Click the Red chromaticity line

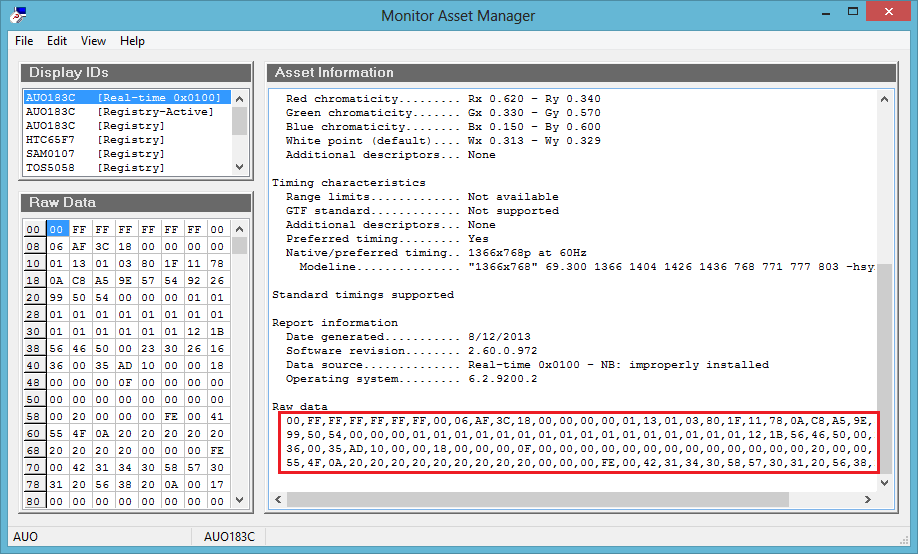[x=443, y=99]
